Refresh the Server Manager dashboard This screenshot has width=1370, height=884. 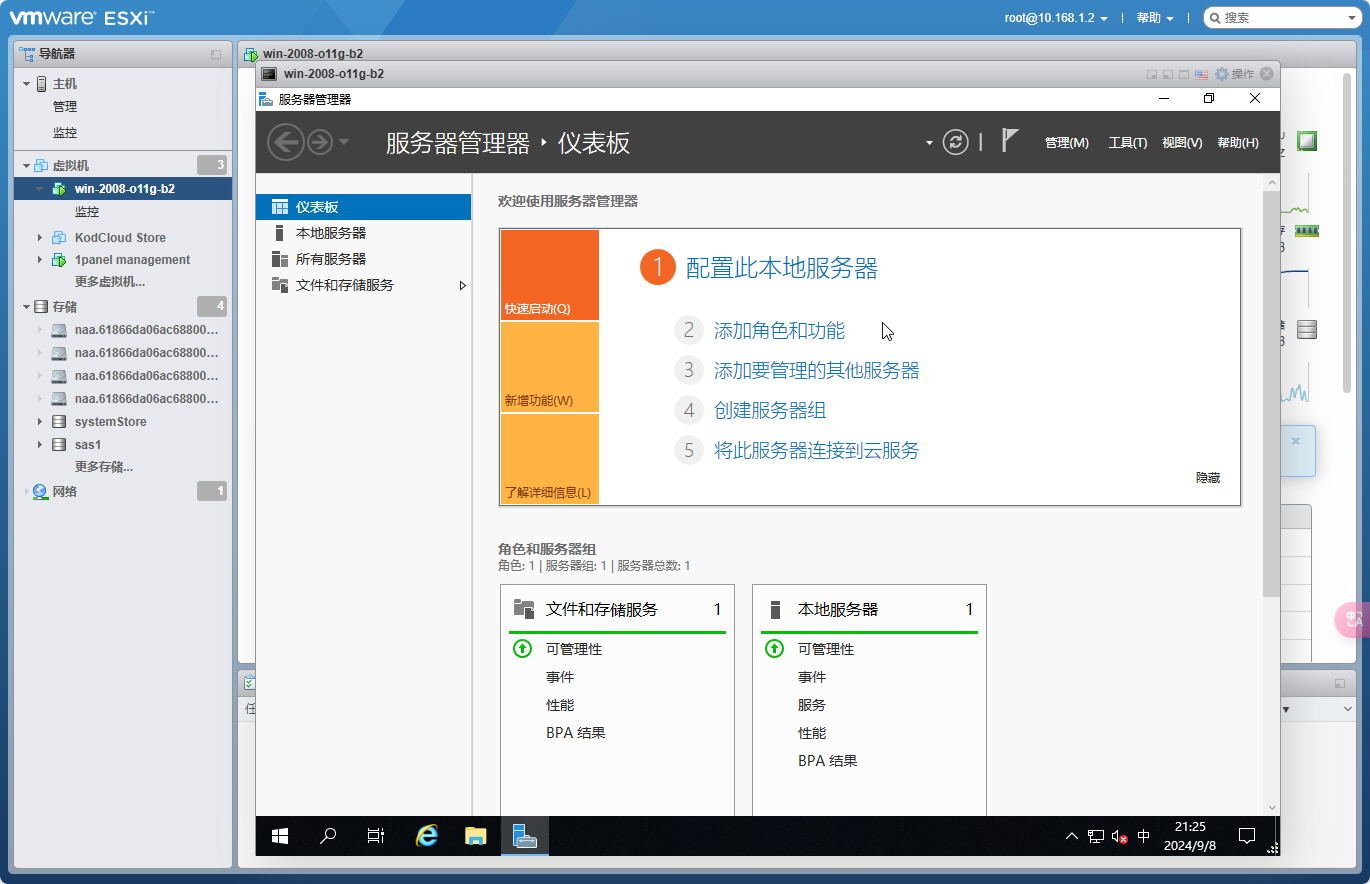coord(956,142)
